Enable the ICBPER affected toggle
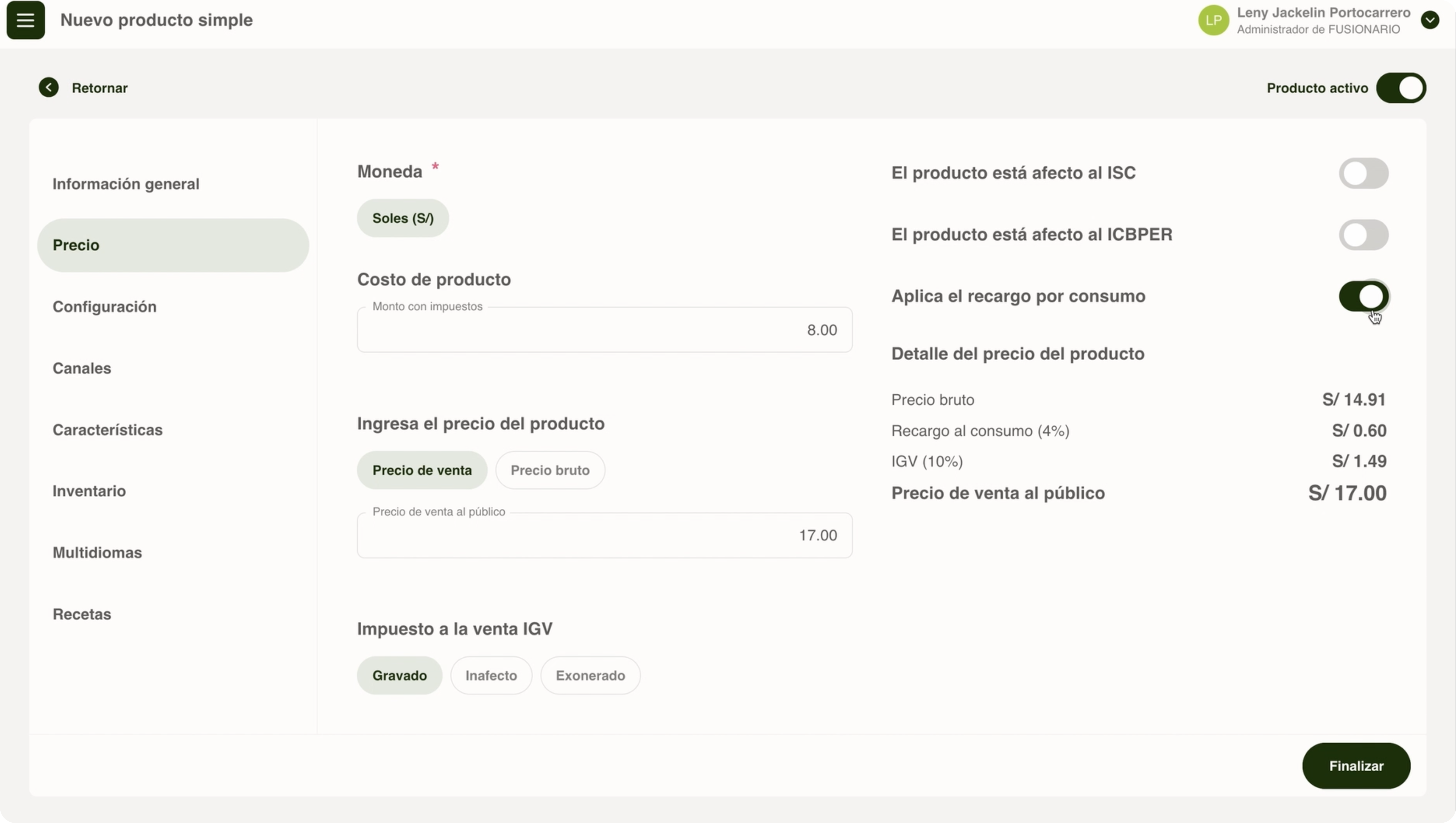 [1363, 235]
